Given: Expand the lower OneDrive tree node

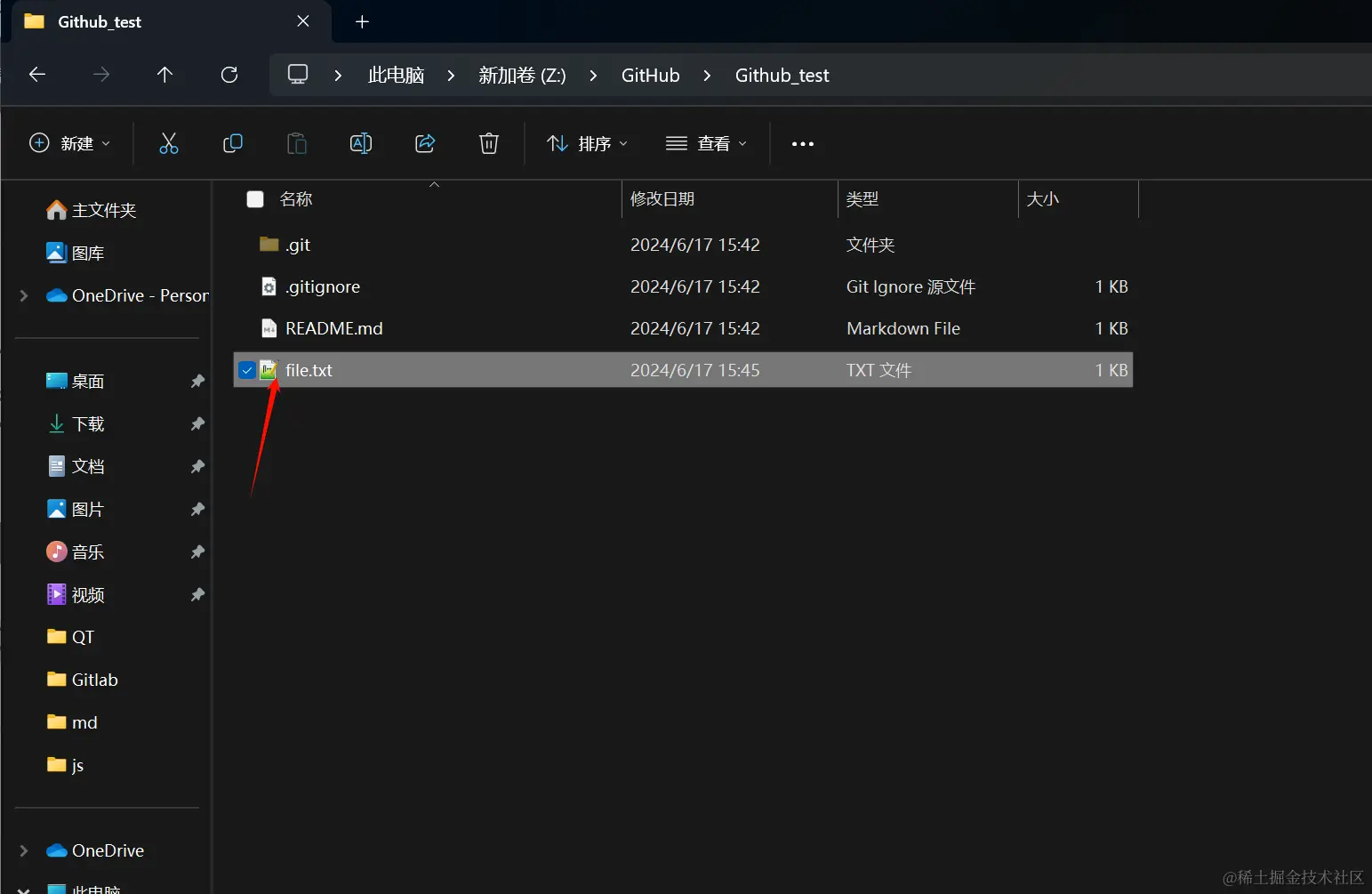Looking at the screenshot, I should pos(24,850).
